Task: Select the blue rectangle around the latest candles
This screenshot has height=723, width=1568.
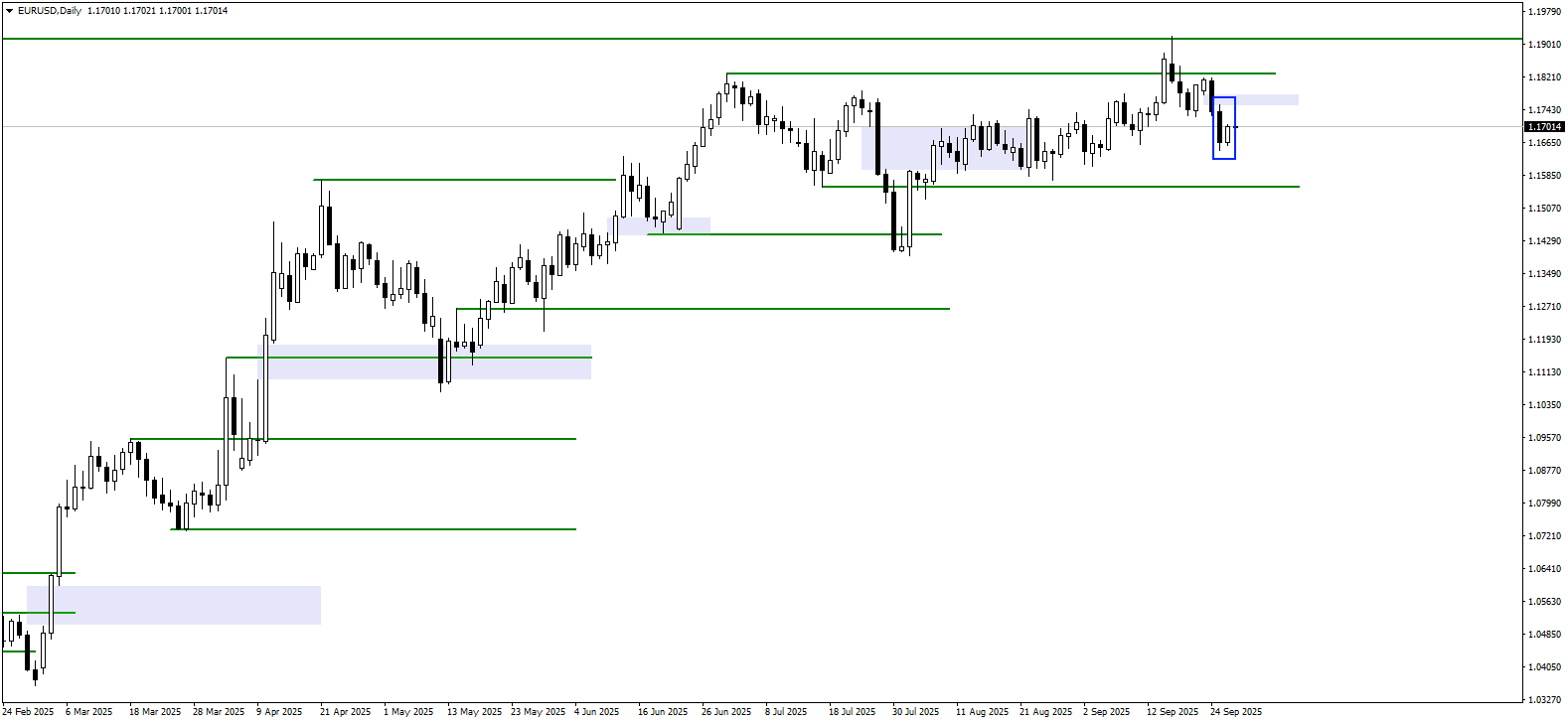Action: (1224, 128)
